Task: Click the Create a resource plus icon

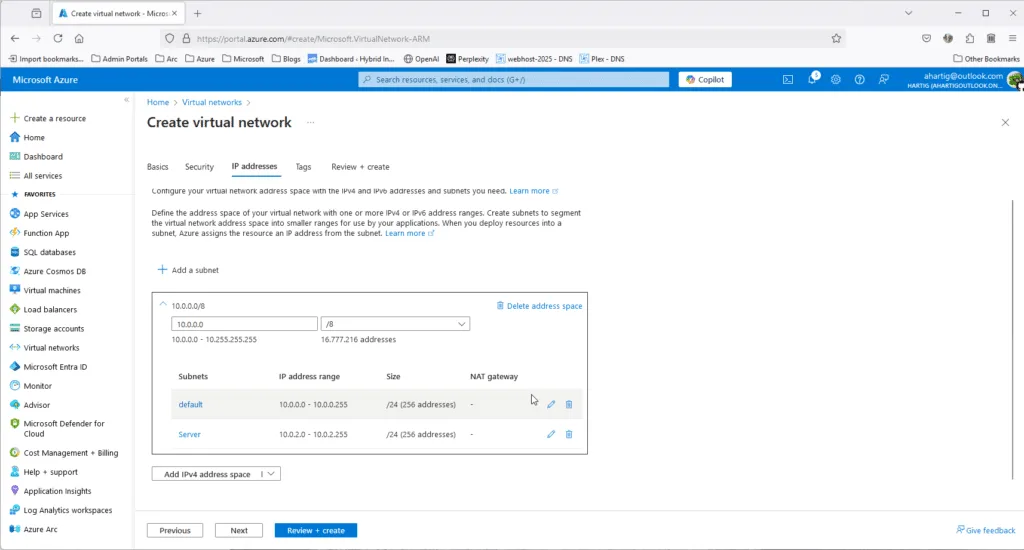Action: (15, 118)
